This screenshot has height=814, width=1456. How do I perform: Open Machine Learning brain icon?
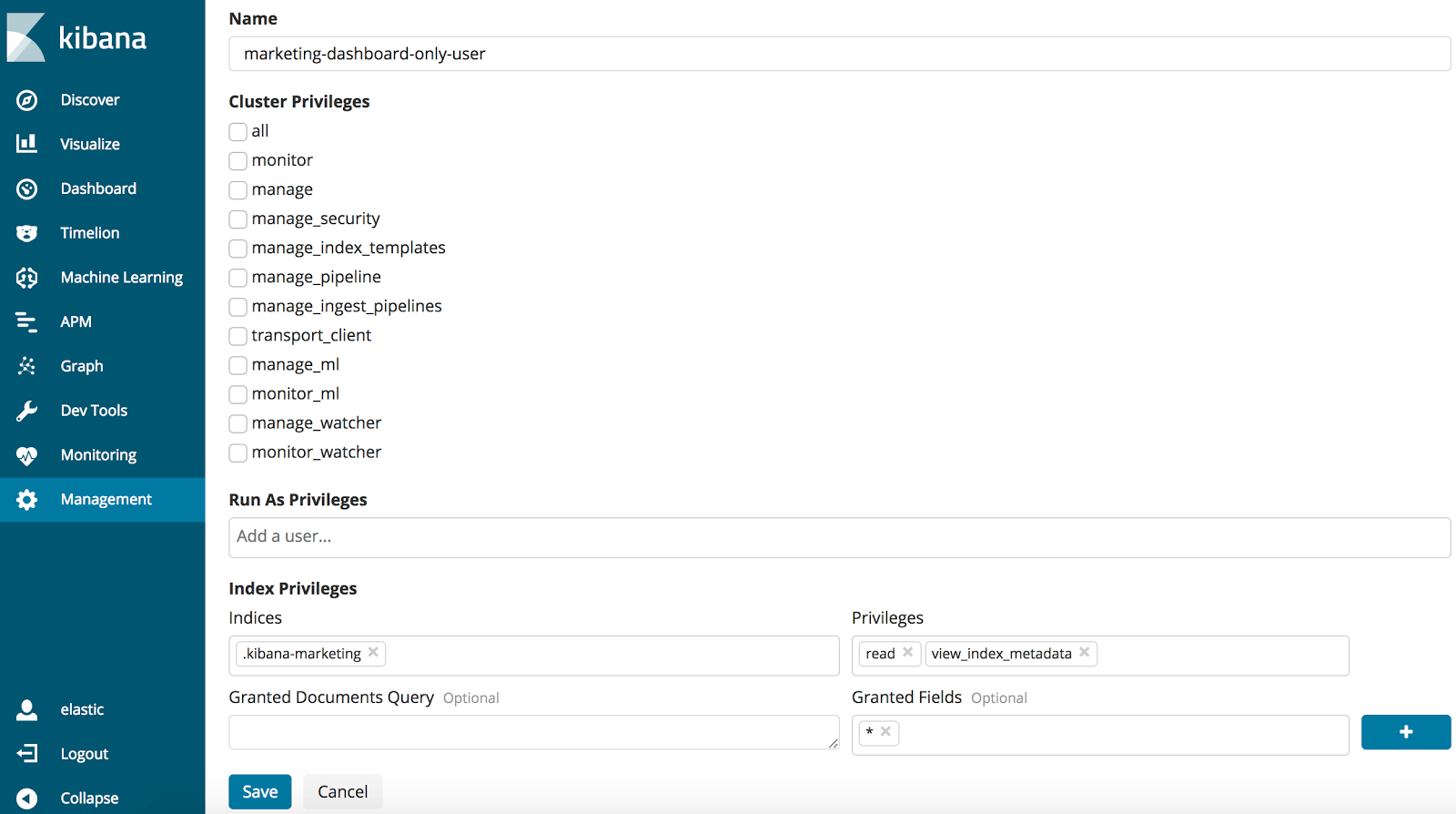coord(27,278)
